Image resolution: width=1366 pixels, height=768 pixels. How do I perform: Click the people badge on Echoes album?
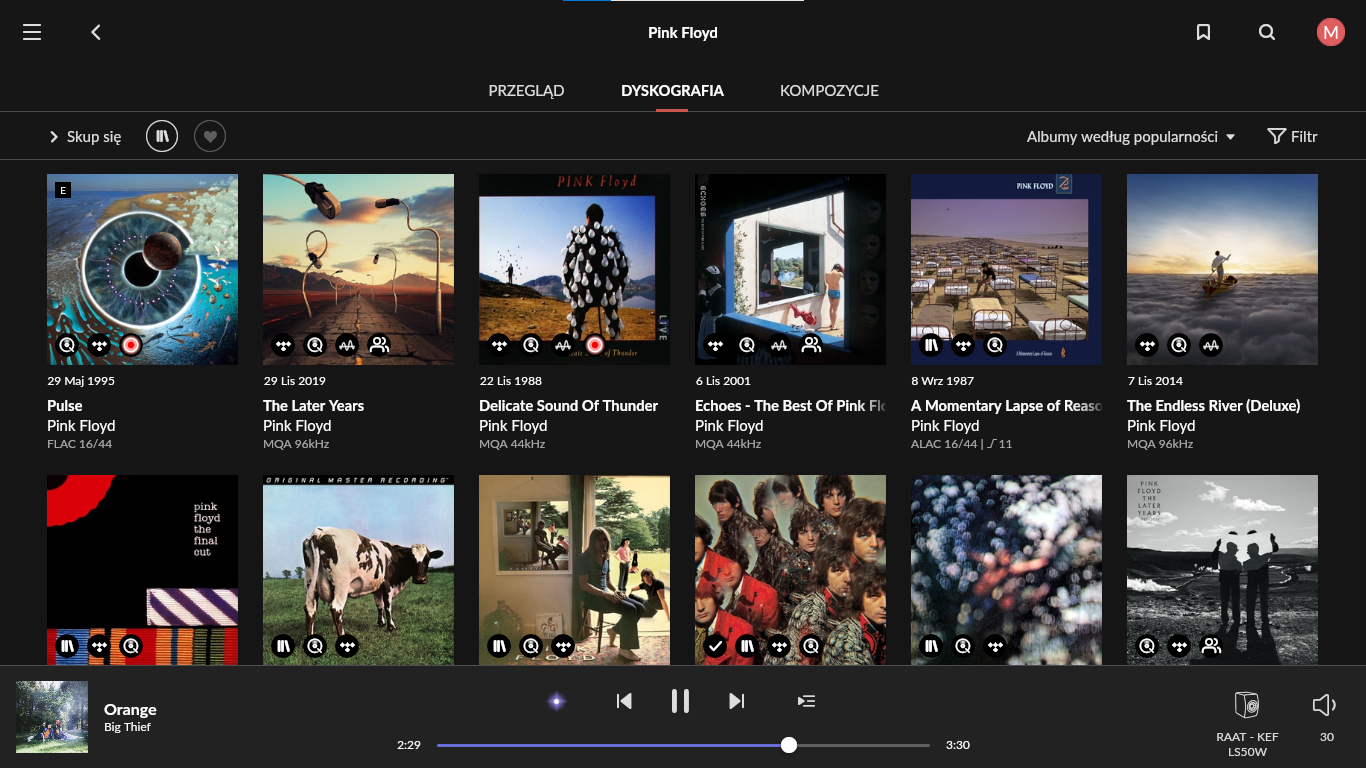811,345
